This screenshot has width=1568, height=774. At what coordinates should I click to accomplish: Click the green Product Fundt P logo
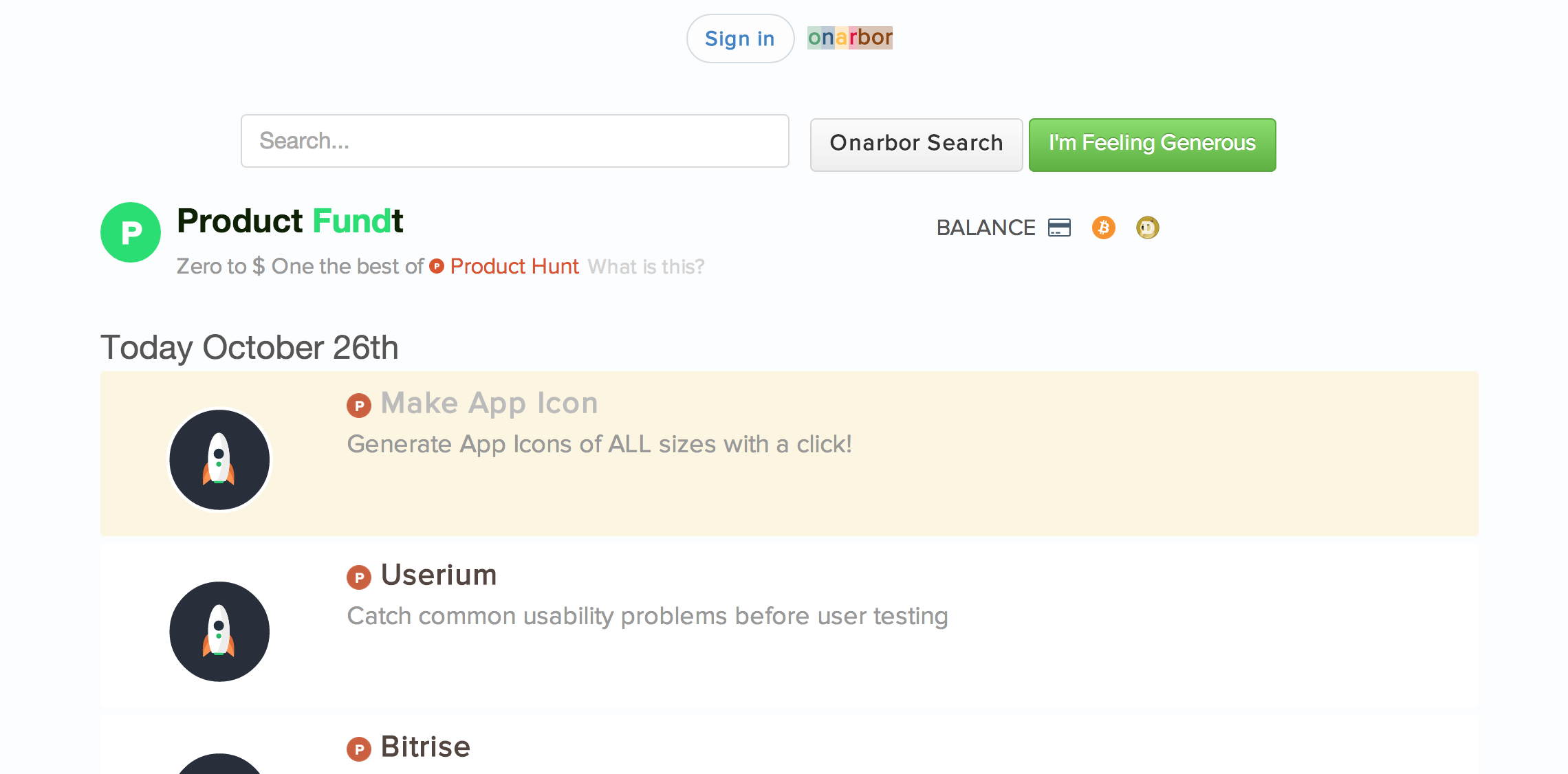pyautogui.click(x=131, y=232)
